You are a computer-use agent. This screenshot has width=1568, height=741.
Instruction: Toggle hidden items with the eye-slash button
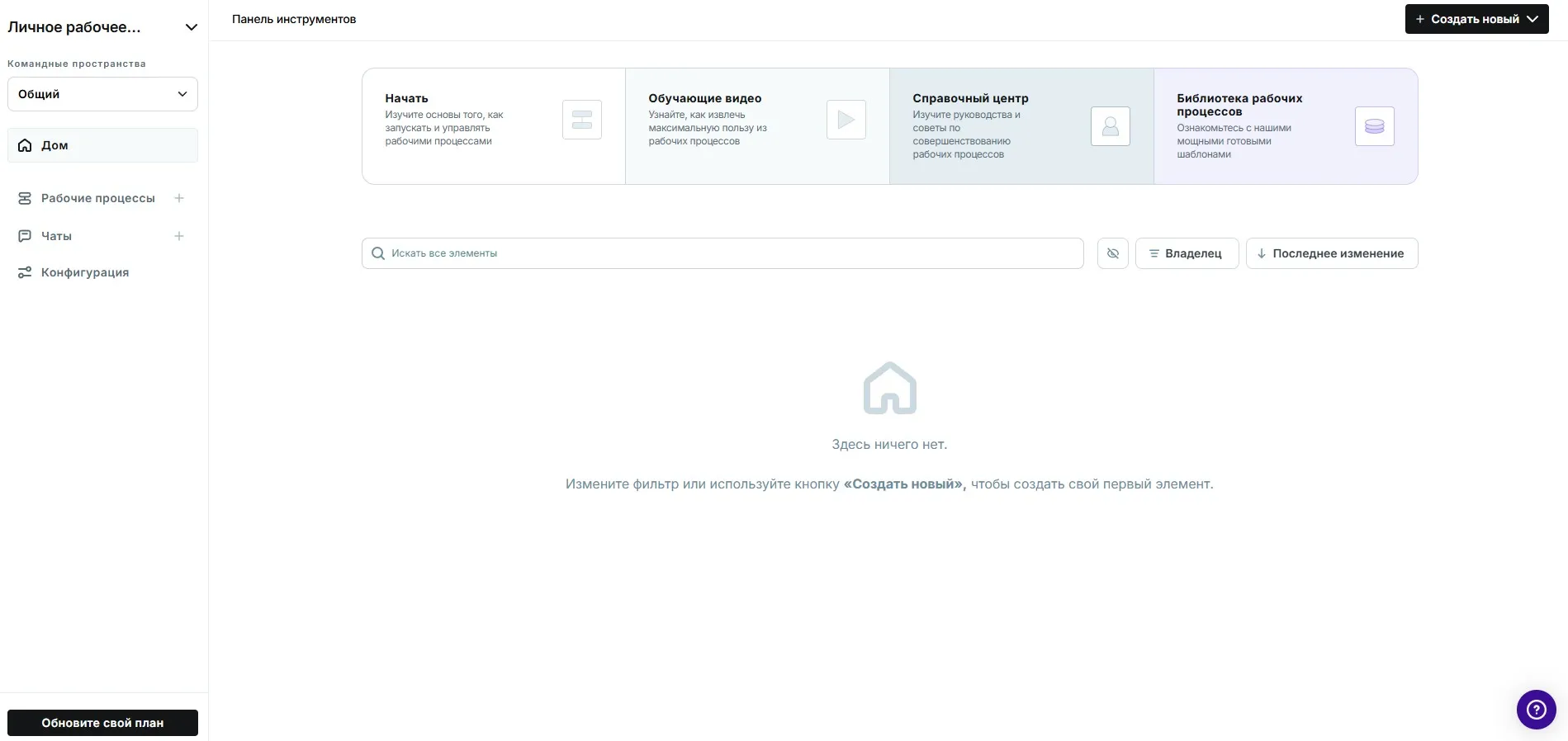(1113, 253)
